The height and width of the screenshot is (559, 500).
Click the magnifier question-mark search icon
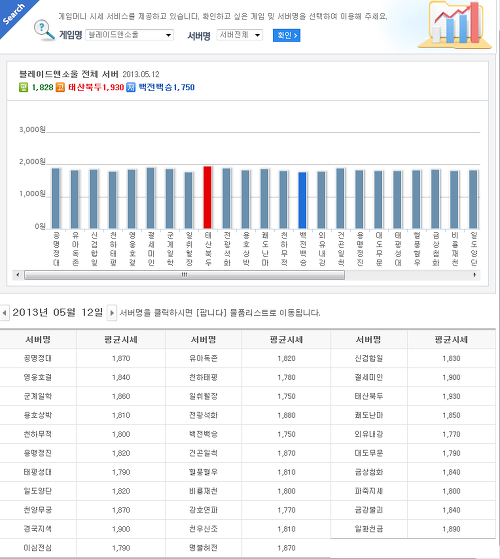(44, 30)
